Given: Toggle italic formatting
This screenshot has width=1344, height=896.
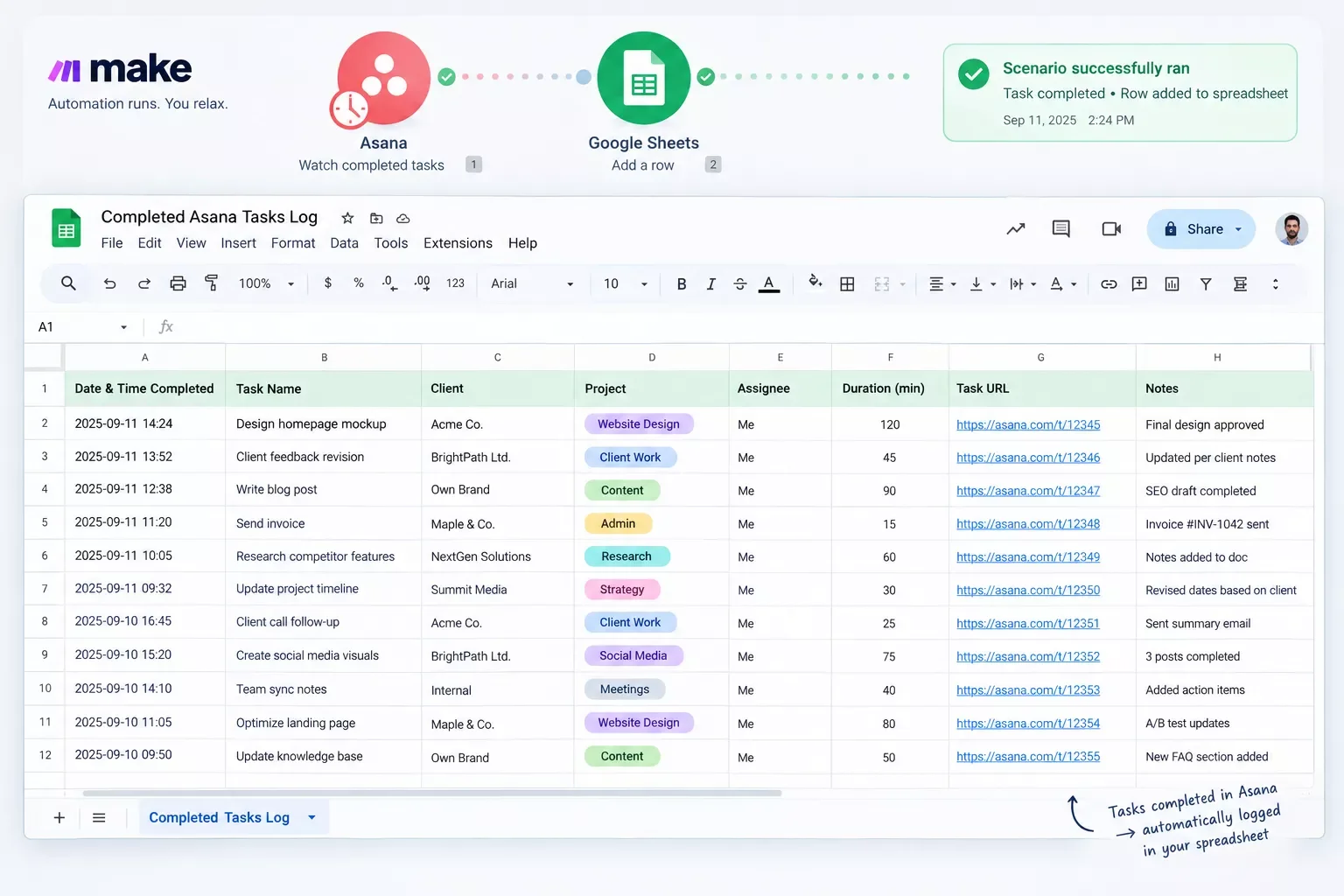Looking at the screenshot, I should point(711,283).
